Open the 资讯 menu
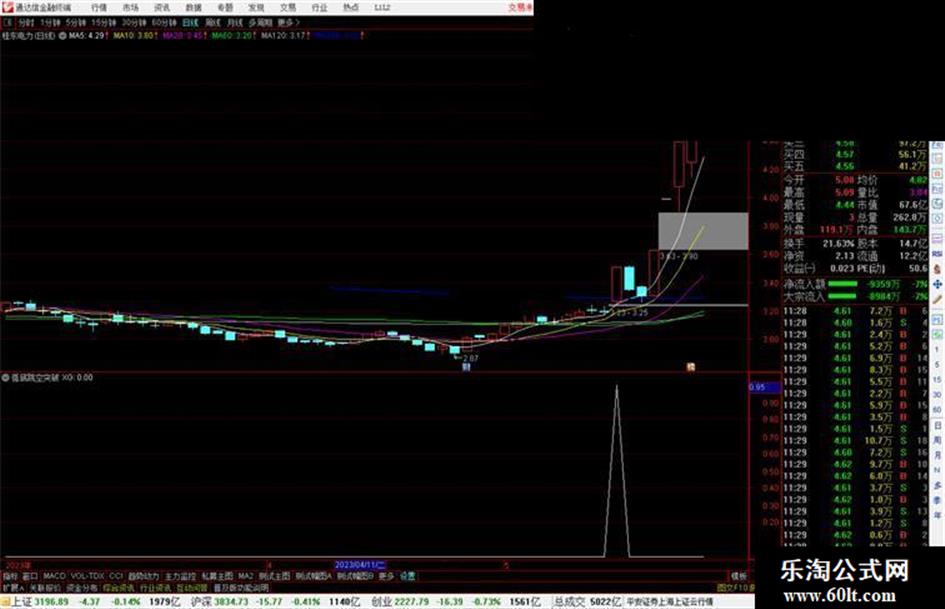945x609 pixels. pyautogui.click(x=162, y=8)
